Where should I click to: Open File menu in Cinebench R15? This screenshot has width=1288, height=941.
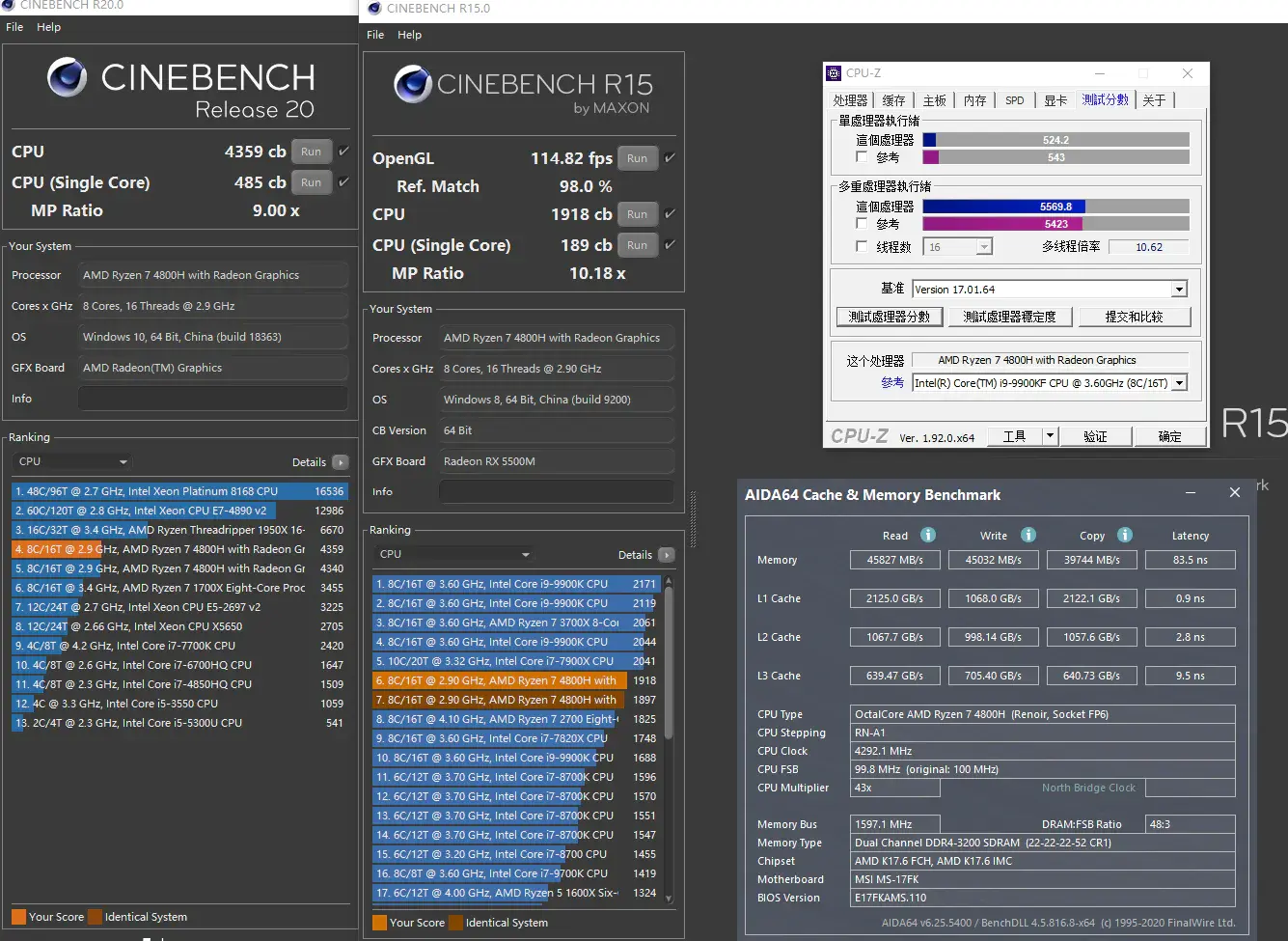pos(375,35)
